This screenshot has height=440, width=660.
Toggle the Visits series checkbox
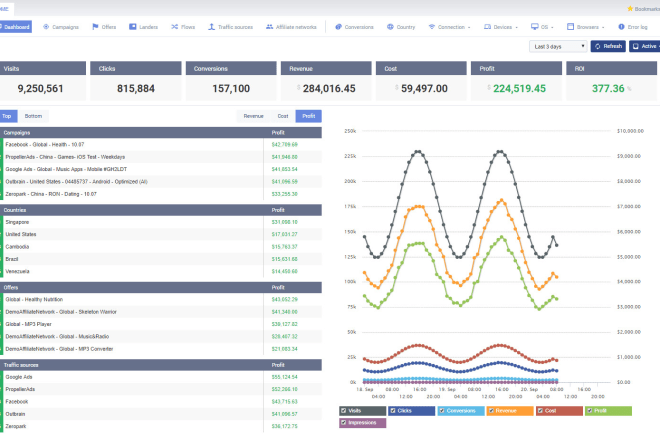tap(343, 411)
